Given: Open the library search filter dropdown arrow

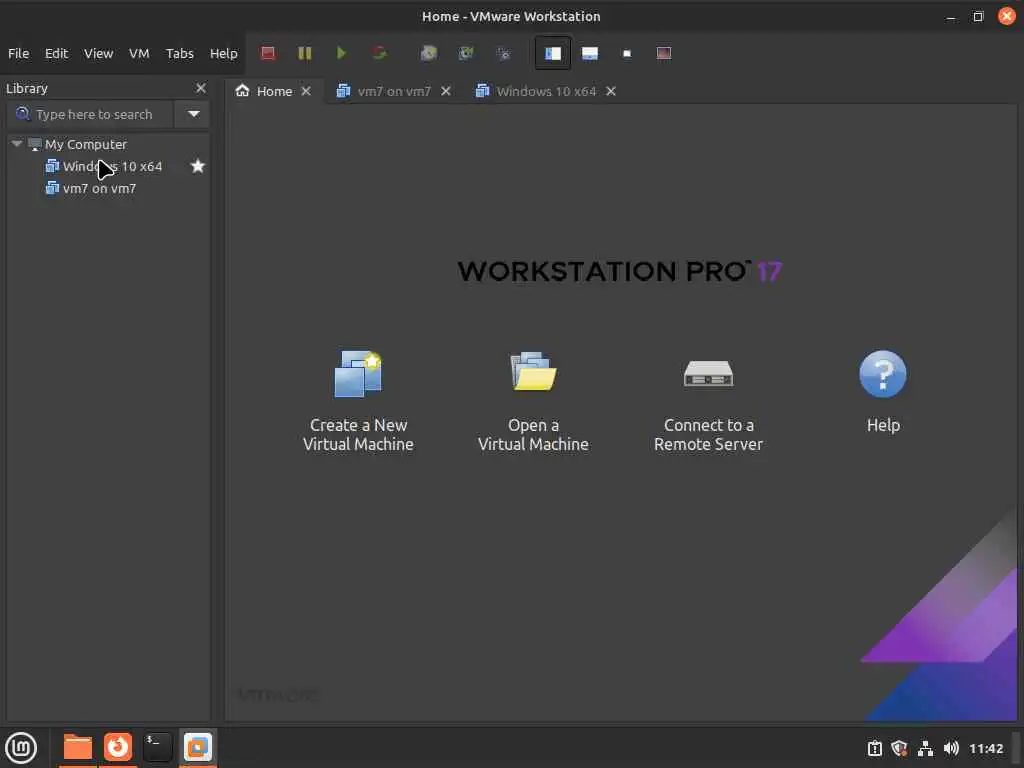Looking at the screenshot, I should coord(193,114).
